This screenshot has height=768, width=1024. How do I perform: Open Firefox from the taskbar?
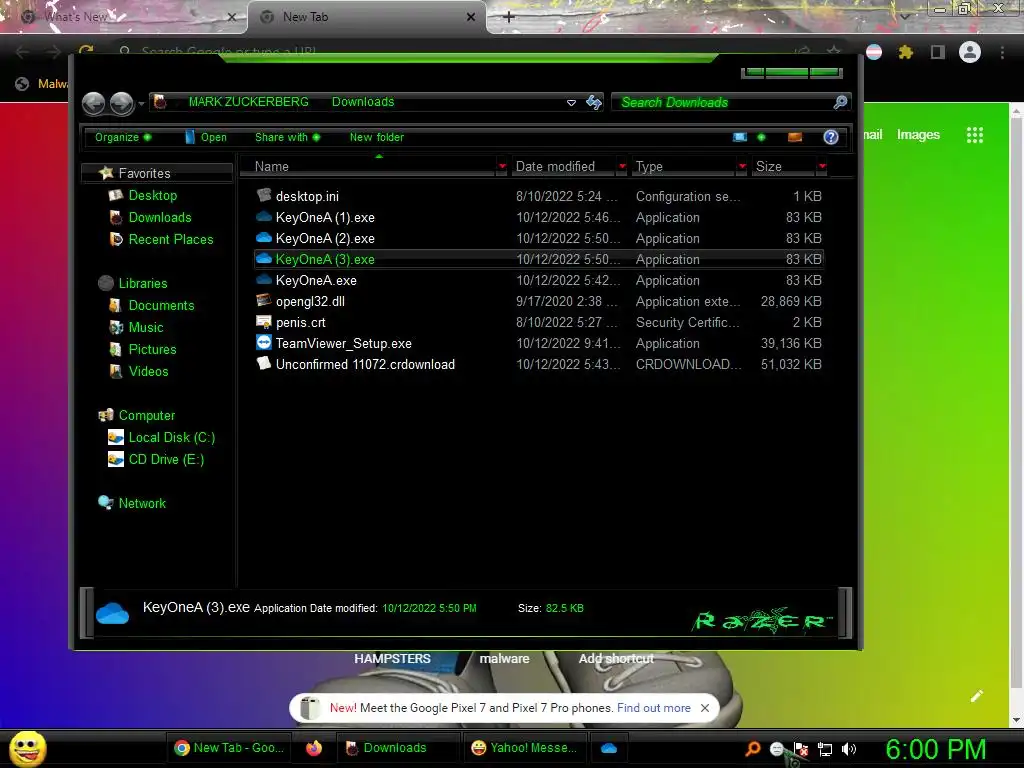point(314,748)
